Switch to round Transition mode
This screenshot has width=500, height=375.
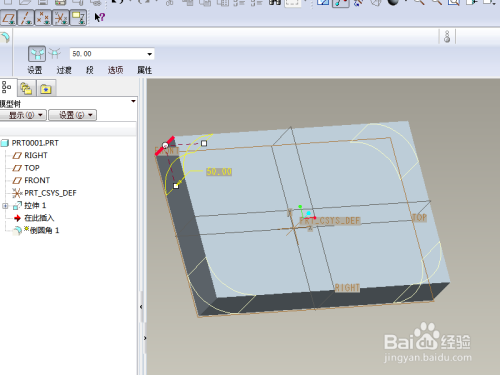[x=55, y=53]
